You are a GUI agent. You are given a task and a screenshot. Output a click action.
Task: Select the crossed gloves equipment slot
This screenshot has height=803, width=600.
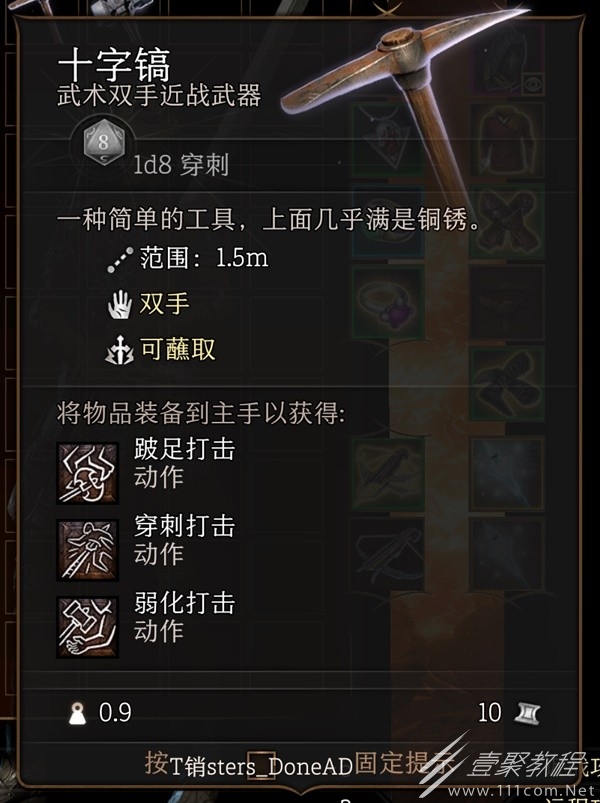(507, 221)
